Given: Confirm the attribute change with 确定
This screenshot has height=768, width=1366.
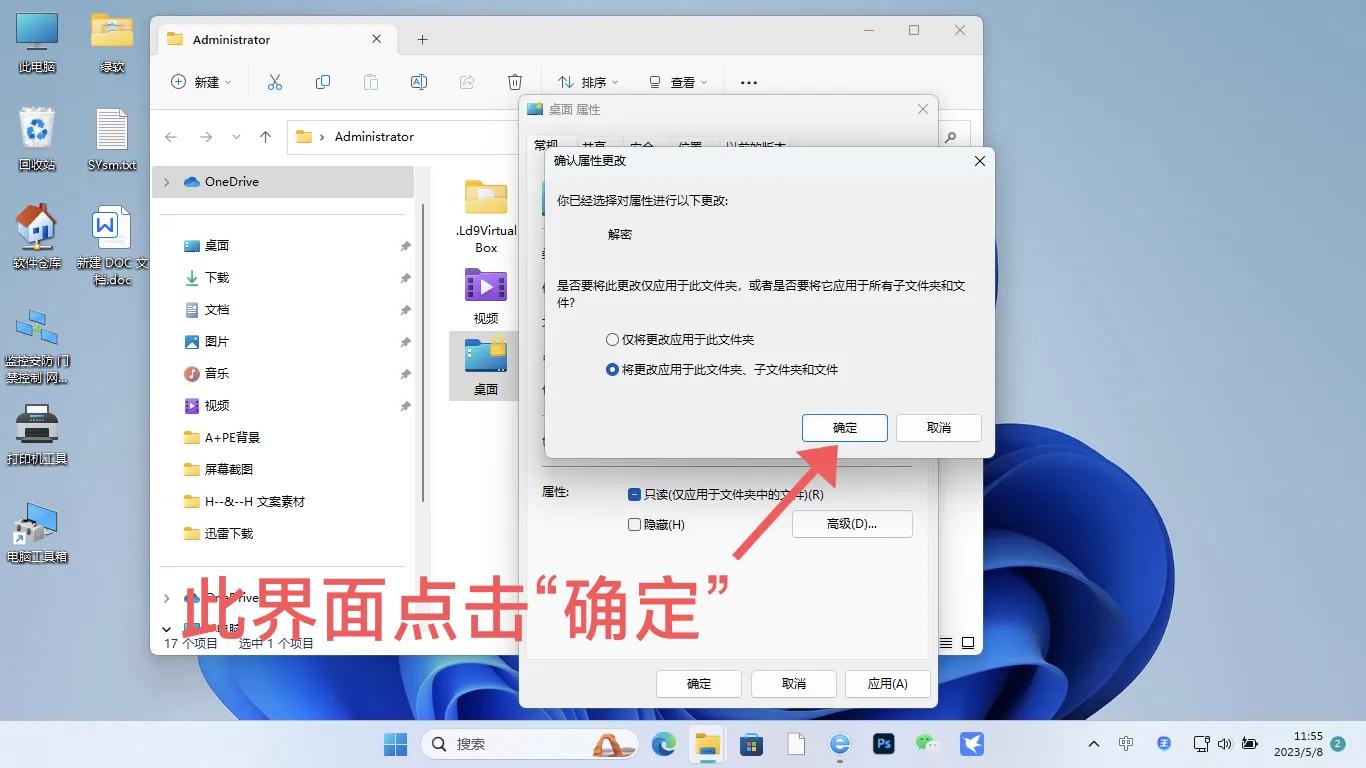Looking at the screenshot, I should [844, 428].
